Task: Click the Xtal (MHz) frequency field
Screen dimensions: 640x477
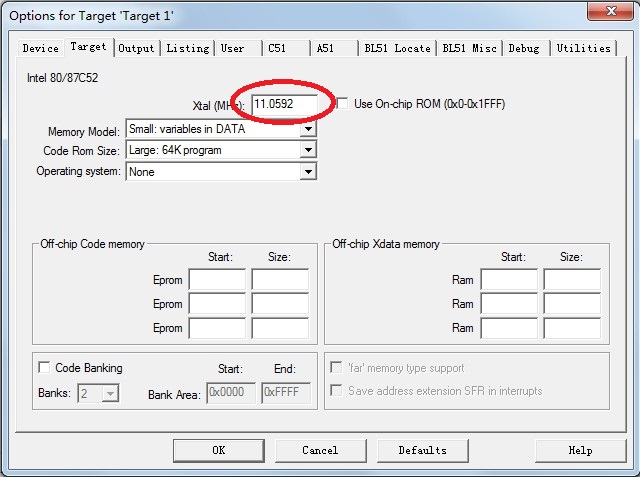Action: click(x=284, y=104)
